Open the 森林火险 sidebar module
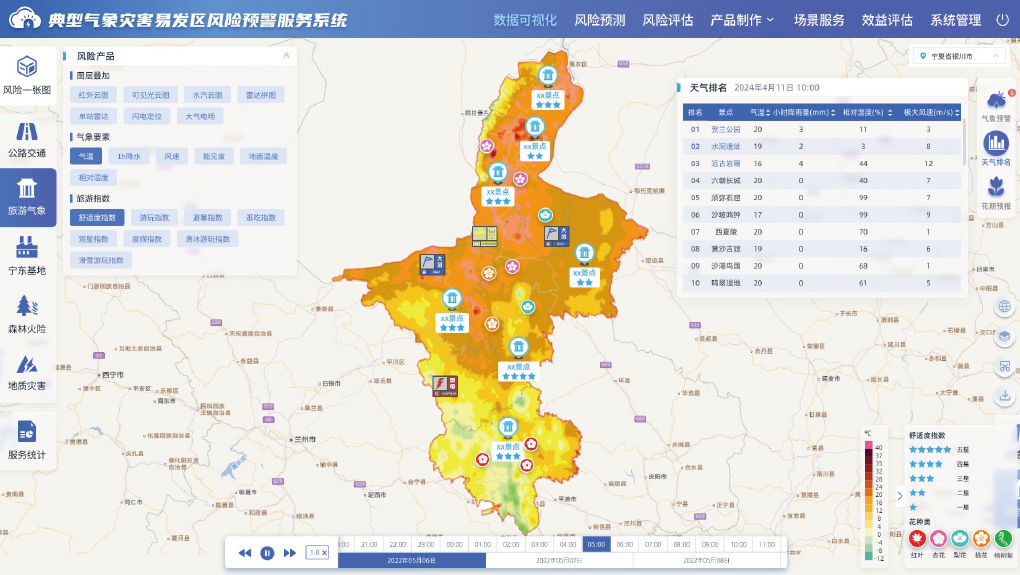This screenshot has width=1020, height=575. click(27, 315)
